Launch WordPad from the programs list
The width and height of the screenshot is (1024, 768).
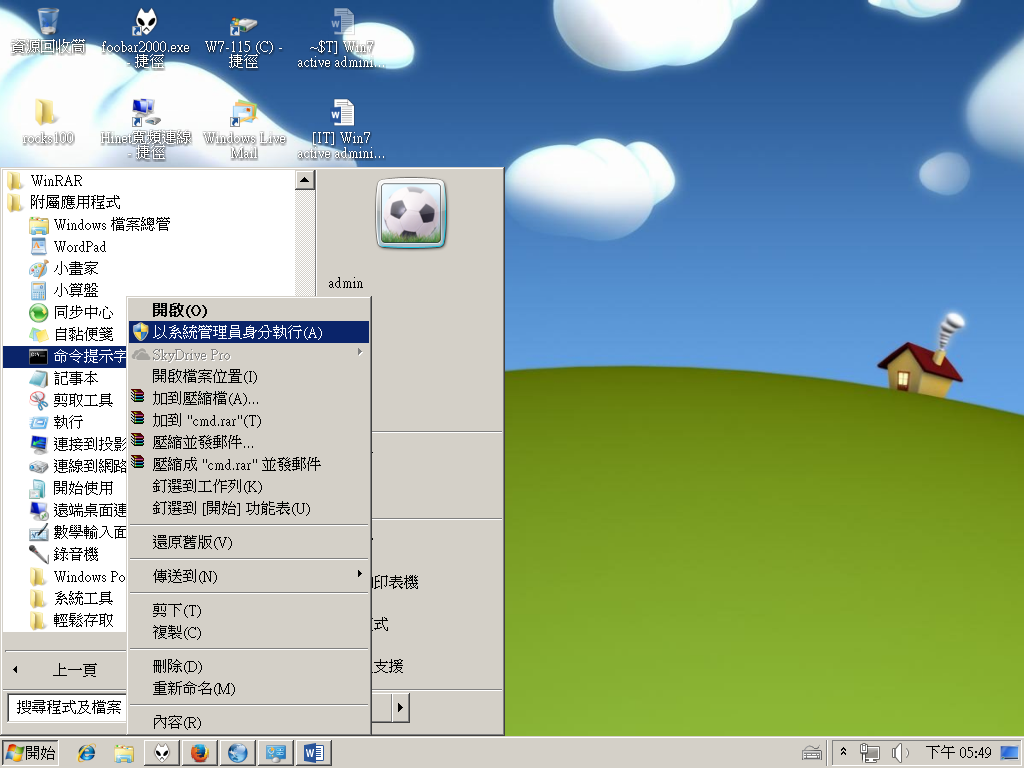coord(68,247)
